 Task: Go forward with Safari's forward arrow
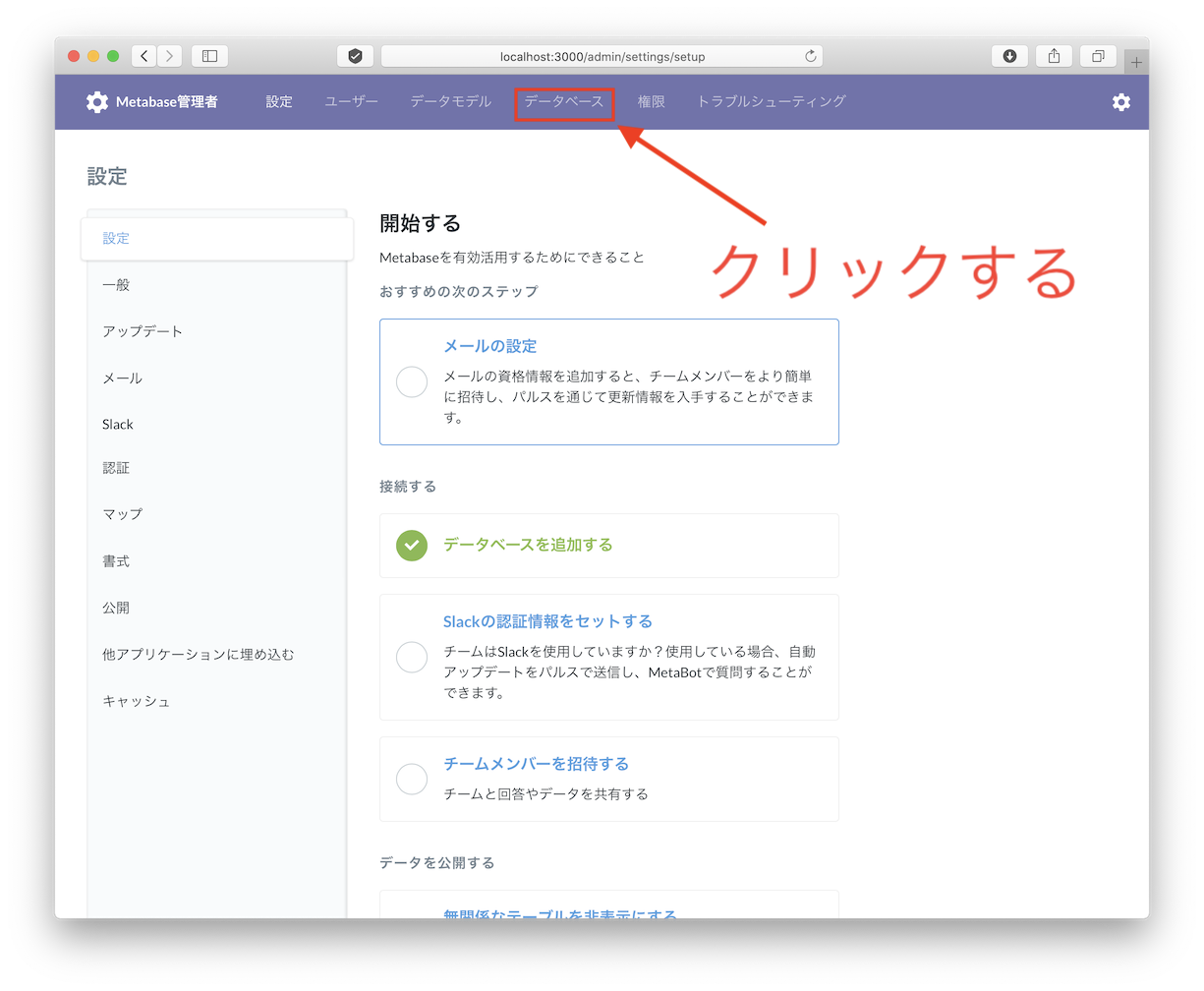169,56
